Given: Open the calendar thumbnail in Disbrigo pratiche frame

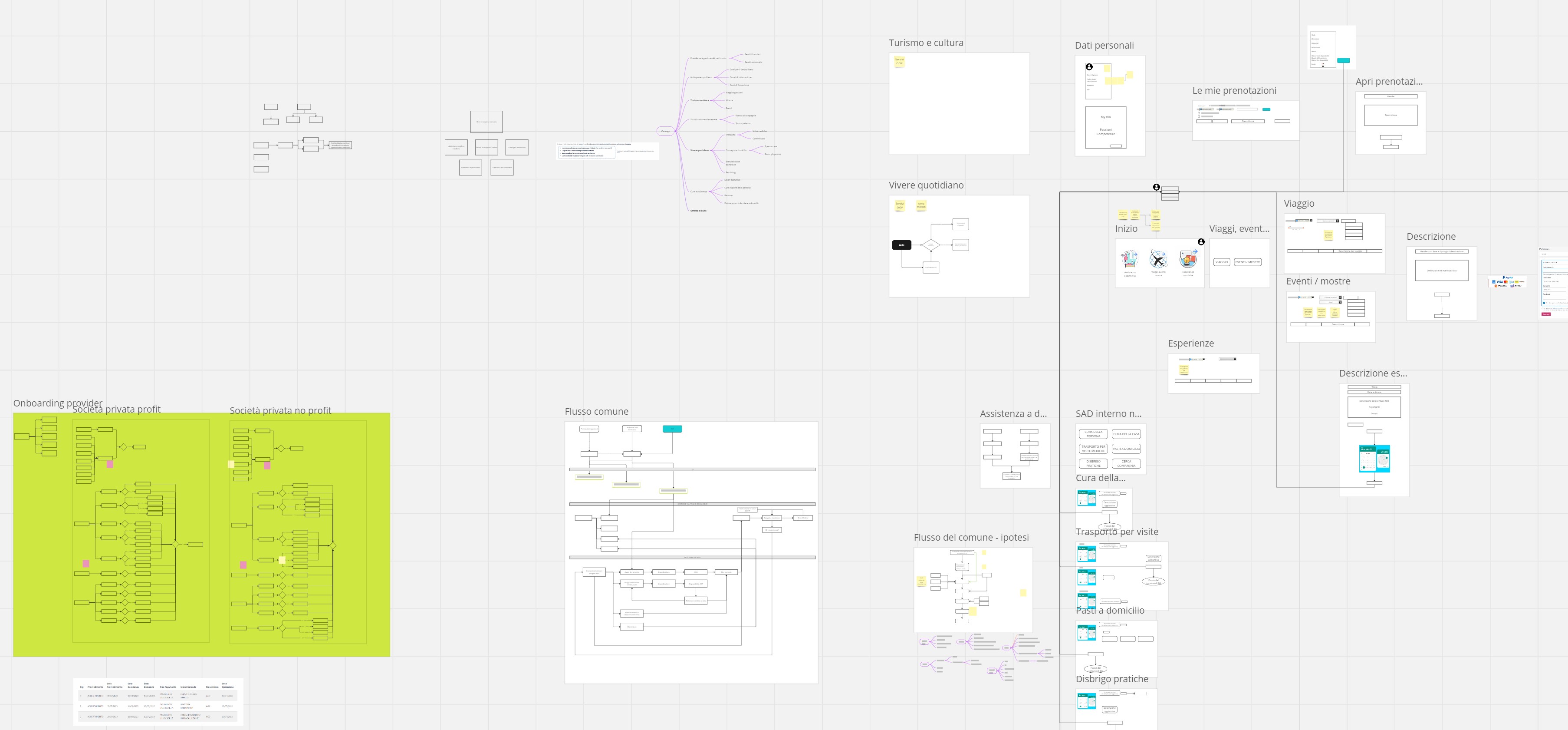Looking at the screenshot, I should coord(1087,701).
